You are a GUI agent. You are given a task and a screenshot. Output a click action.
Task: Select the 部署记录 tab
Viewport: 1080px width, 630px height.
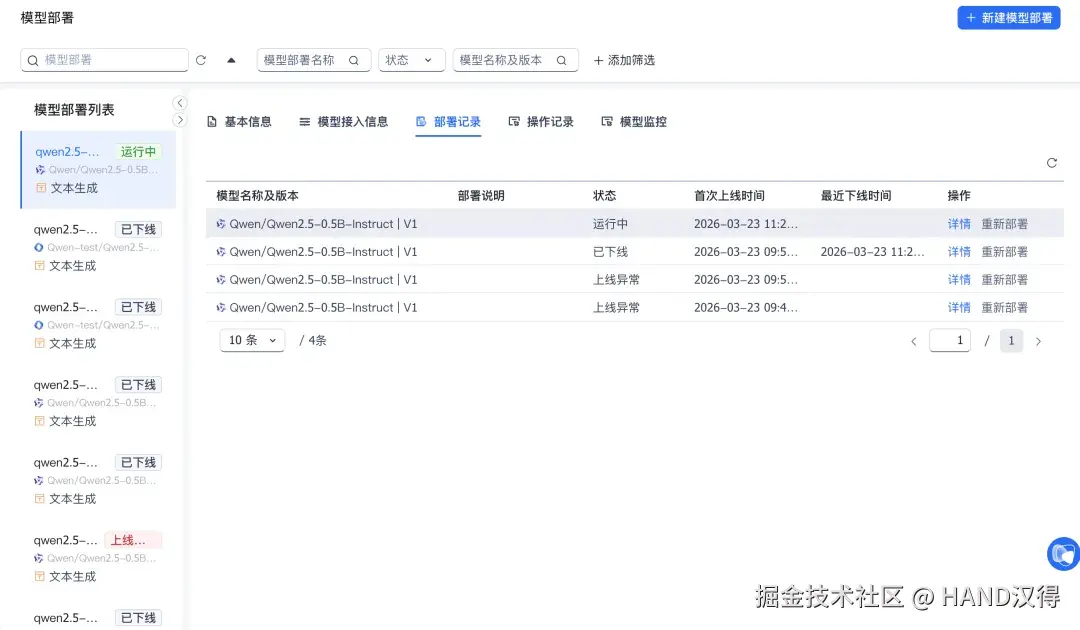[448, 122]
